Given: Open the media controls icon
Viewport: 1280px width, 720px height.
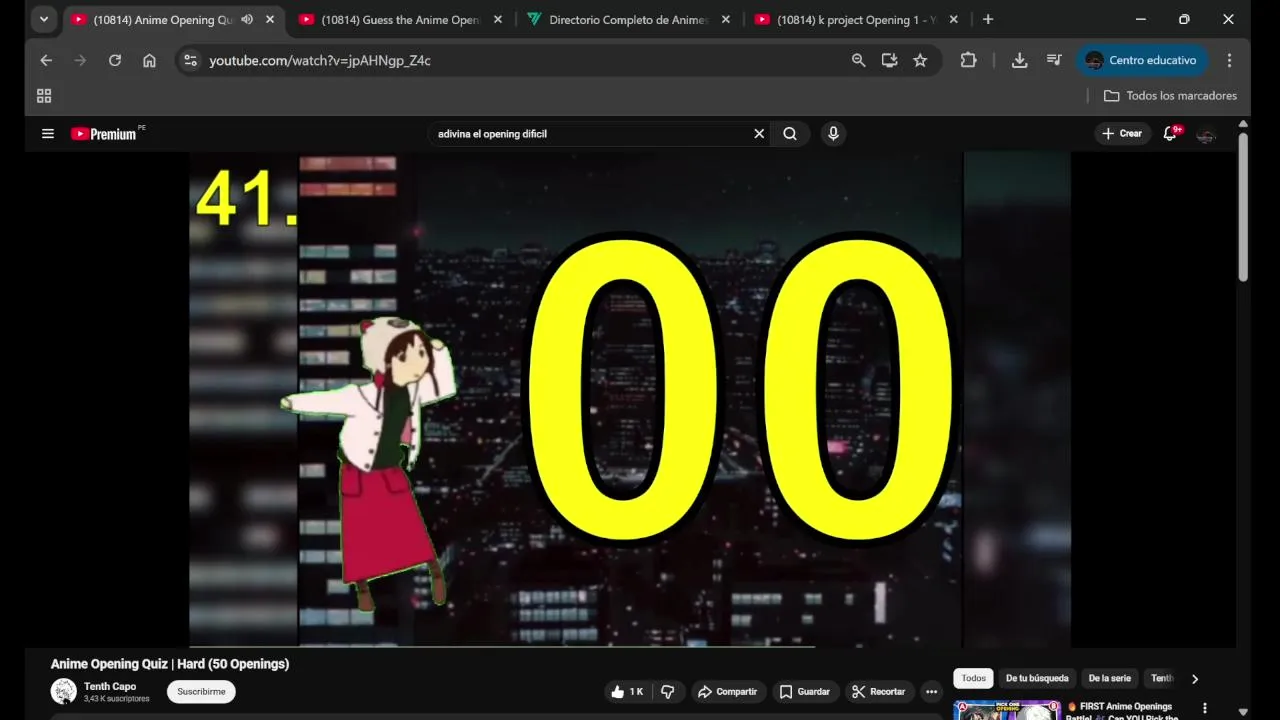Looking at the screenshot, I should [1054, 60].
